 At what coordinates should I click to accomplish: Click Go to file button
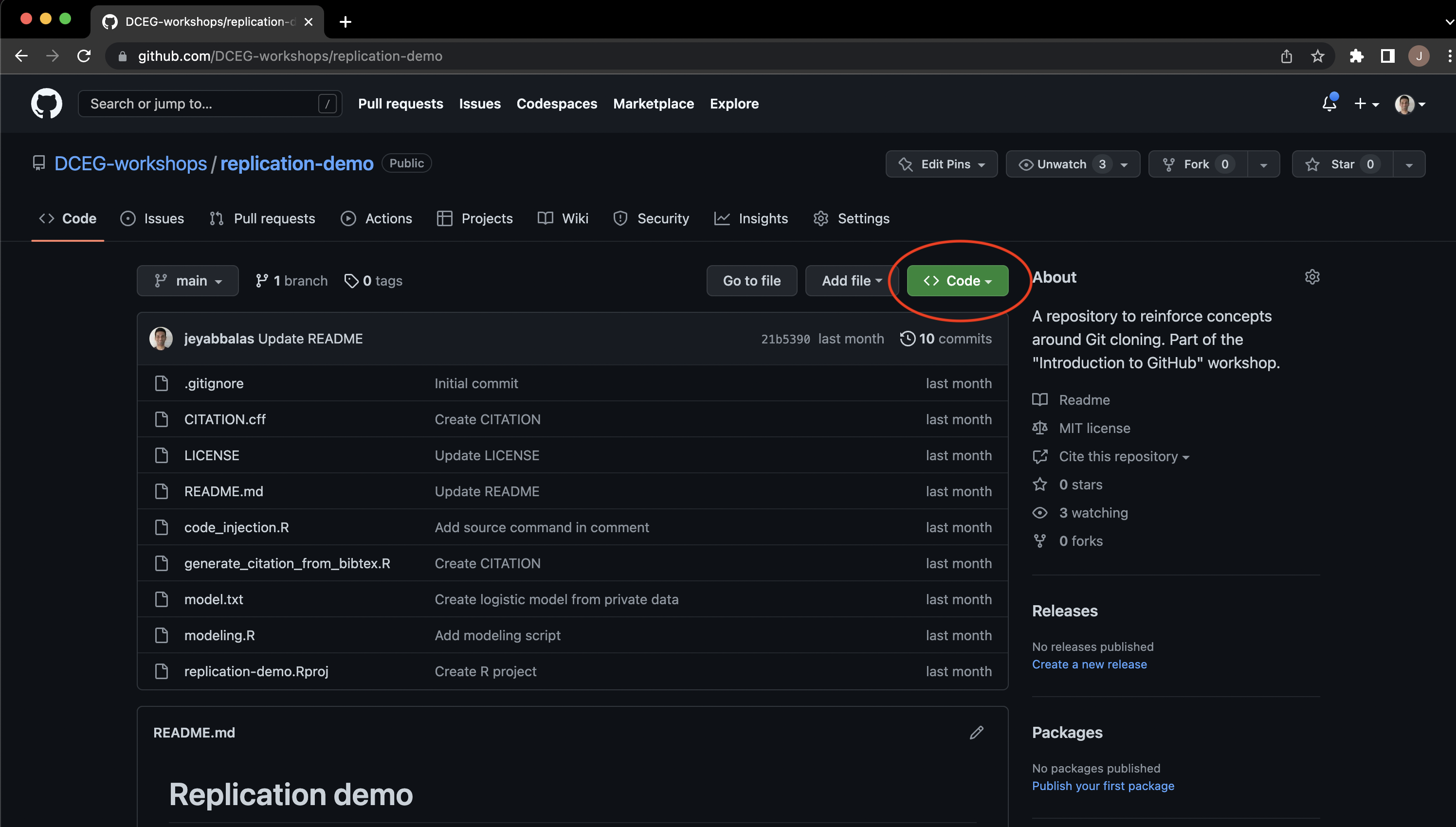(x=751, y=281)
